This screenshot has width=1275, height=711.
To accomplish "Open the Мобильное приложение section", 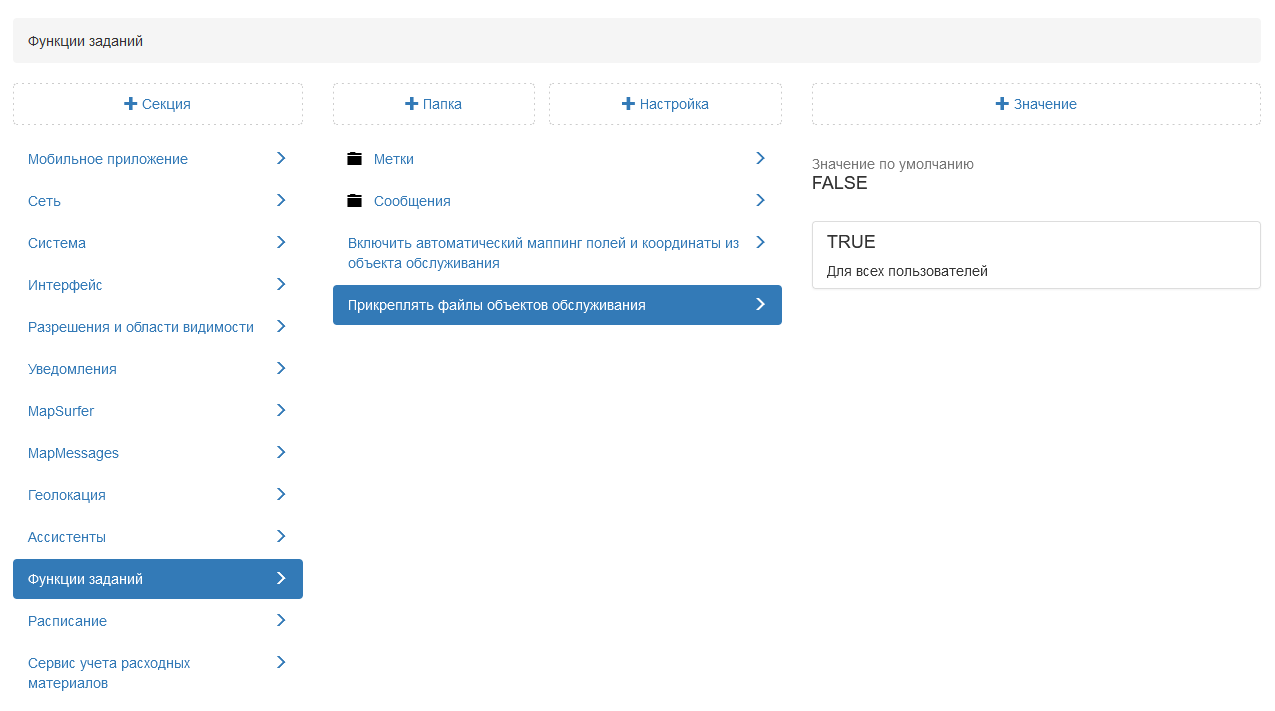I will 158,159.
